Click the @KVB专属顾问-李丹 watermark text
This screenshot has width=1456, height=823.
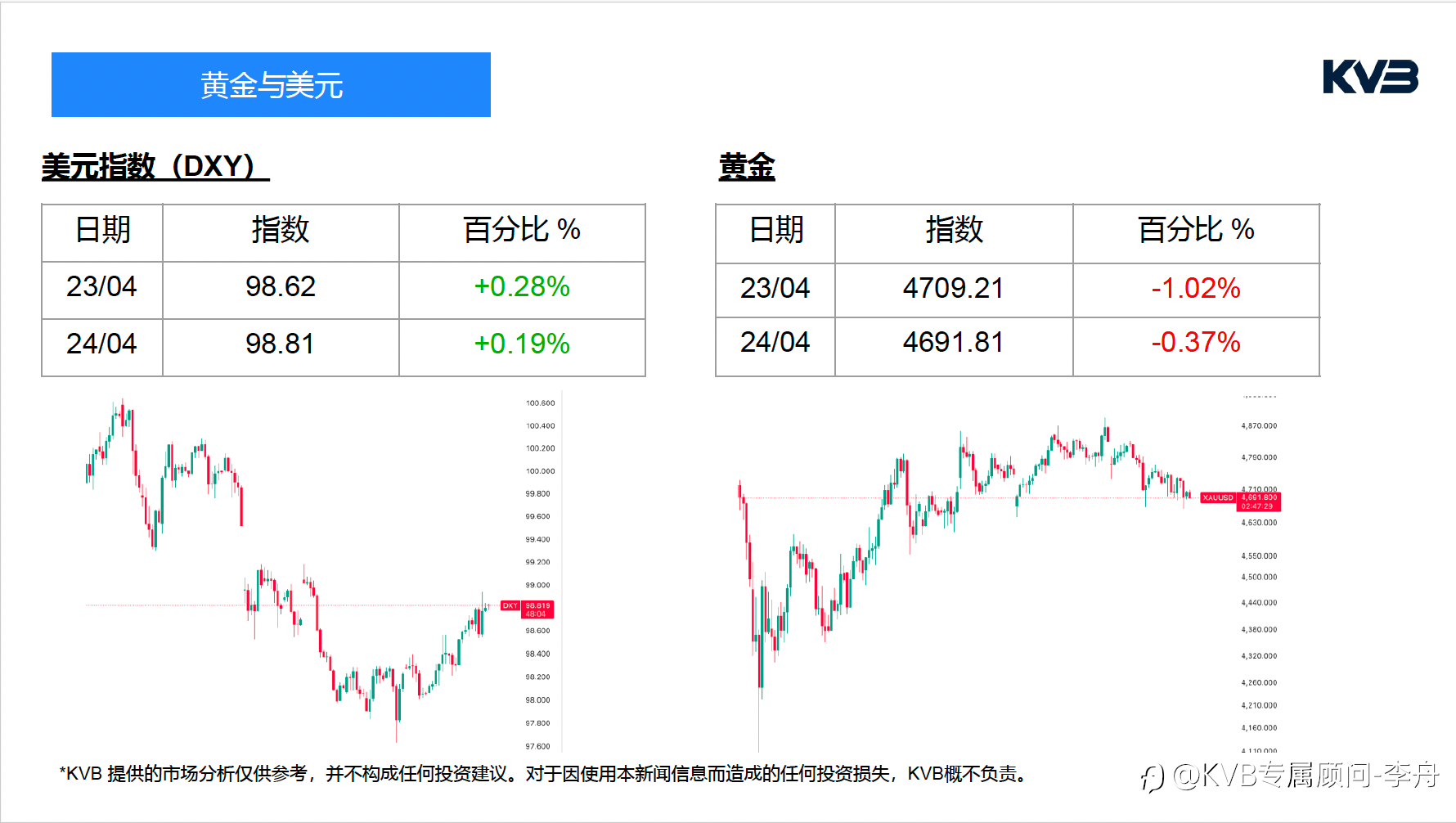coord(1305,774)
